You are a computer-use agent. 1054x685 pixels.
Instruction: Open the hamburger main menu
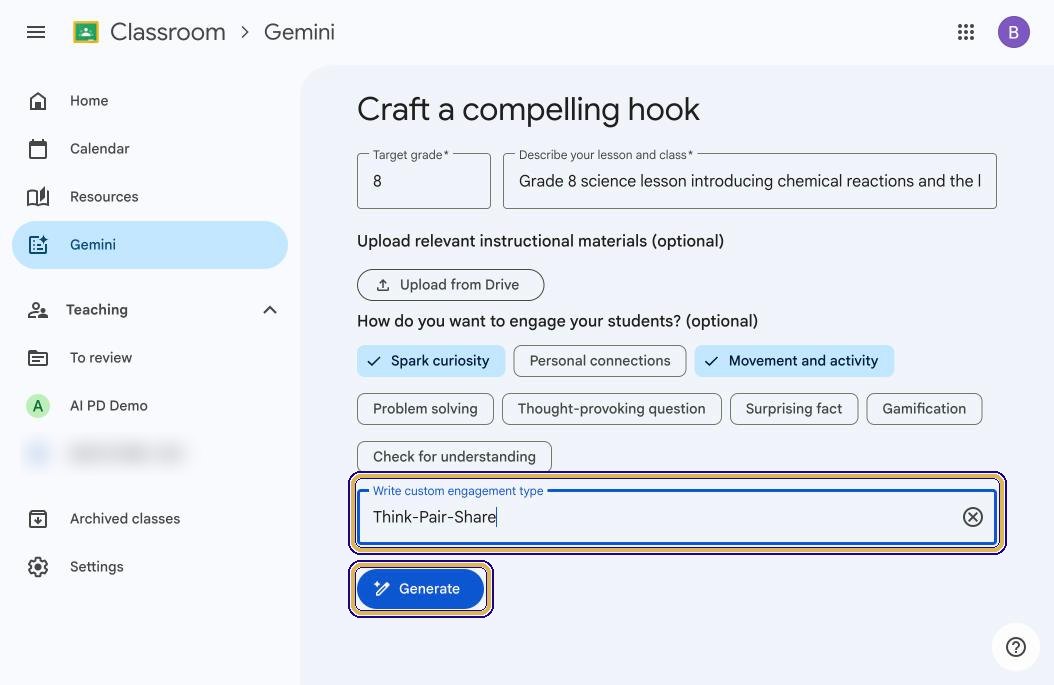(x=36, y=32)
